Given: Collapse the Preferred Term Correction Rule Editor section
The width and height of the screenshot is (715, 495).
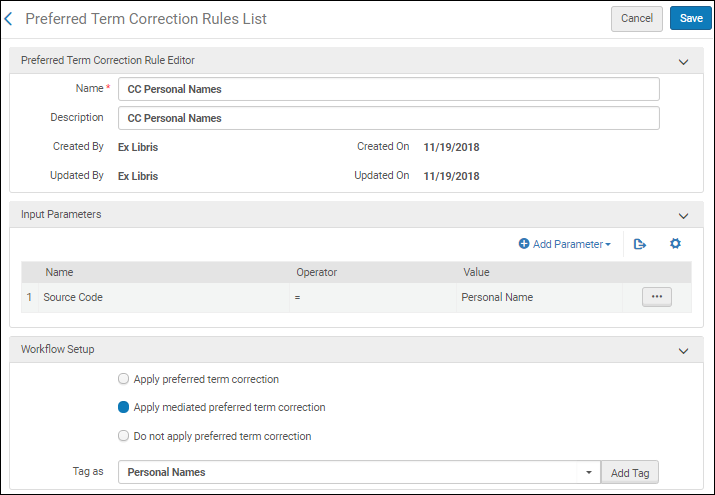Looking at the screenshot, I should coord(683,61).
